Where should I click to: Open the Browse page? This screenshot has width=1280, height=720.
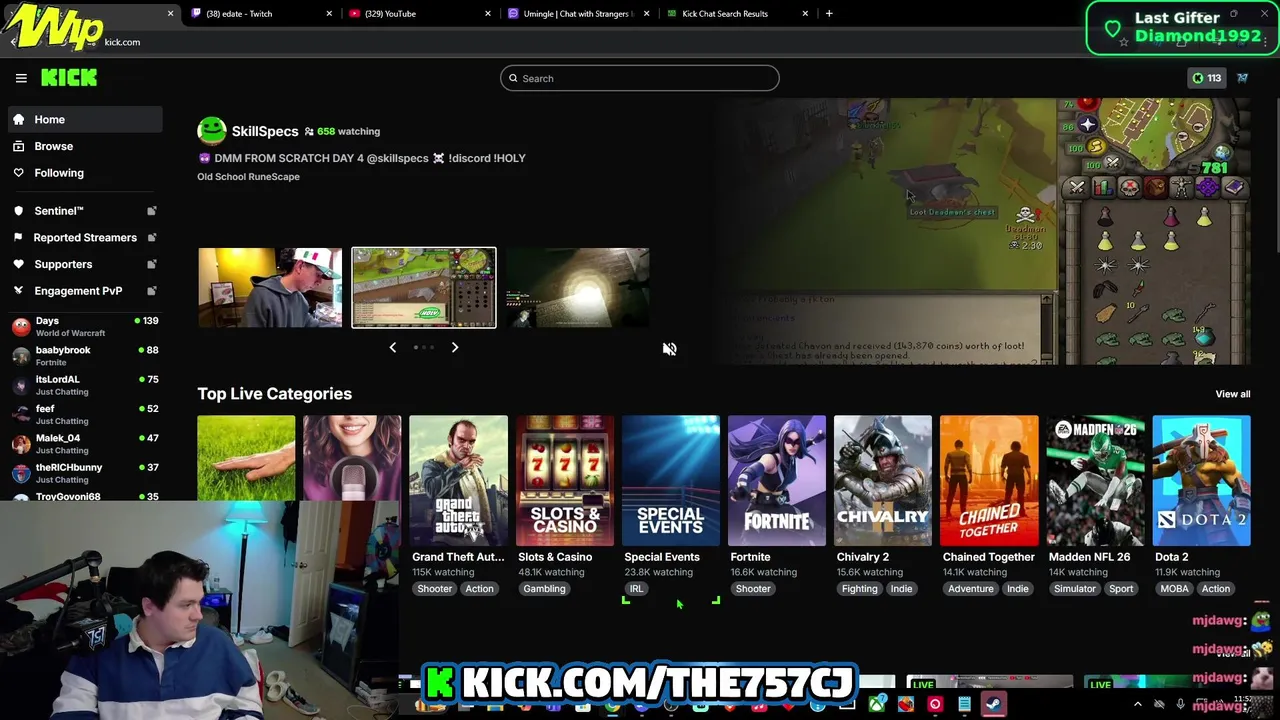pos(85,146)
